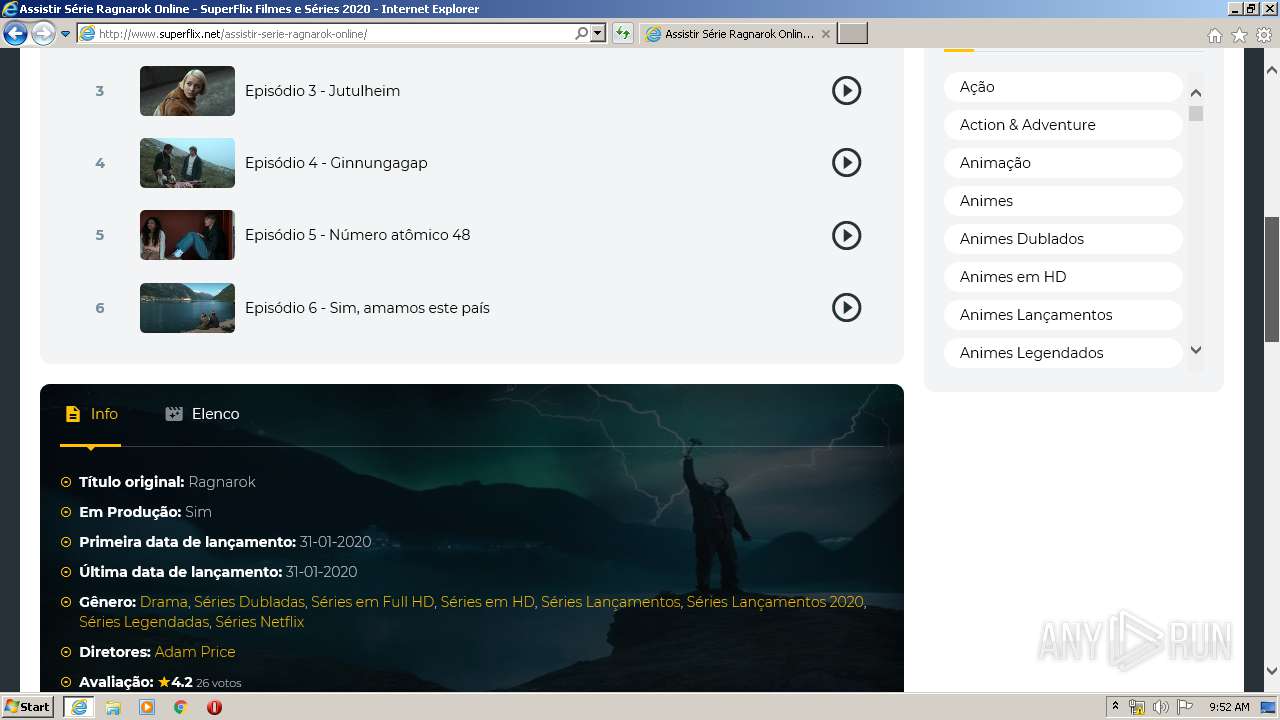This screenshot has width=1280, height=720.
Task: Open the Ação category
Action: (1063, 87)
